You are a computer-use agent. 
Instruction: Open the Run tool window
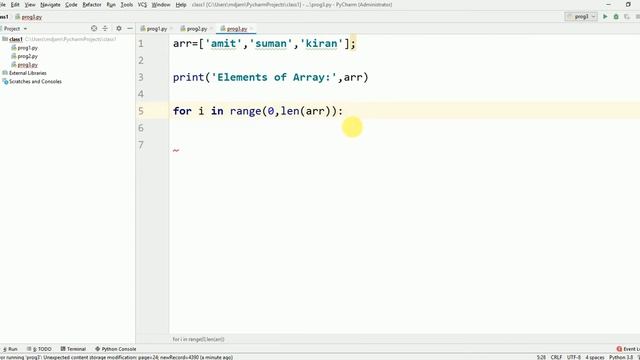coord(10,349)
